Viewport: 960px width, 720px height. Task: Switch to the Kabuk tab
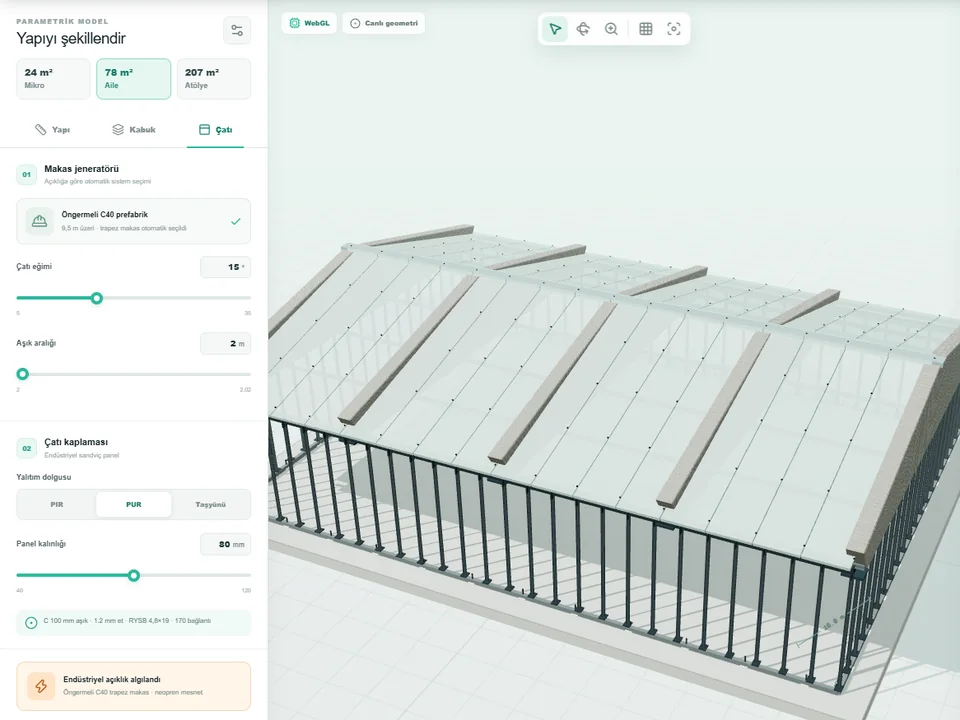click(134, 130)
